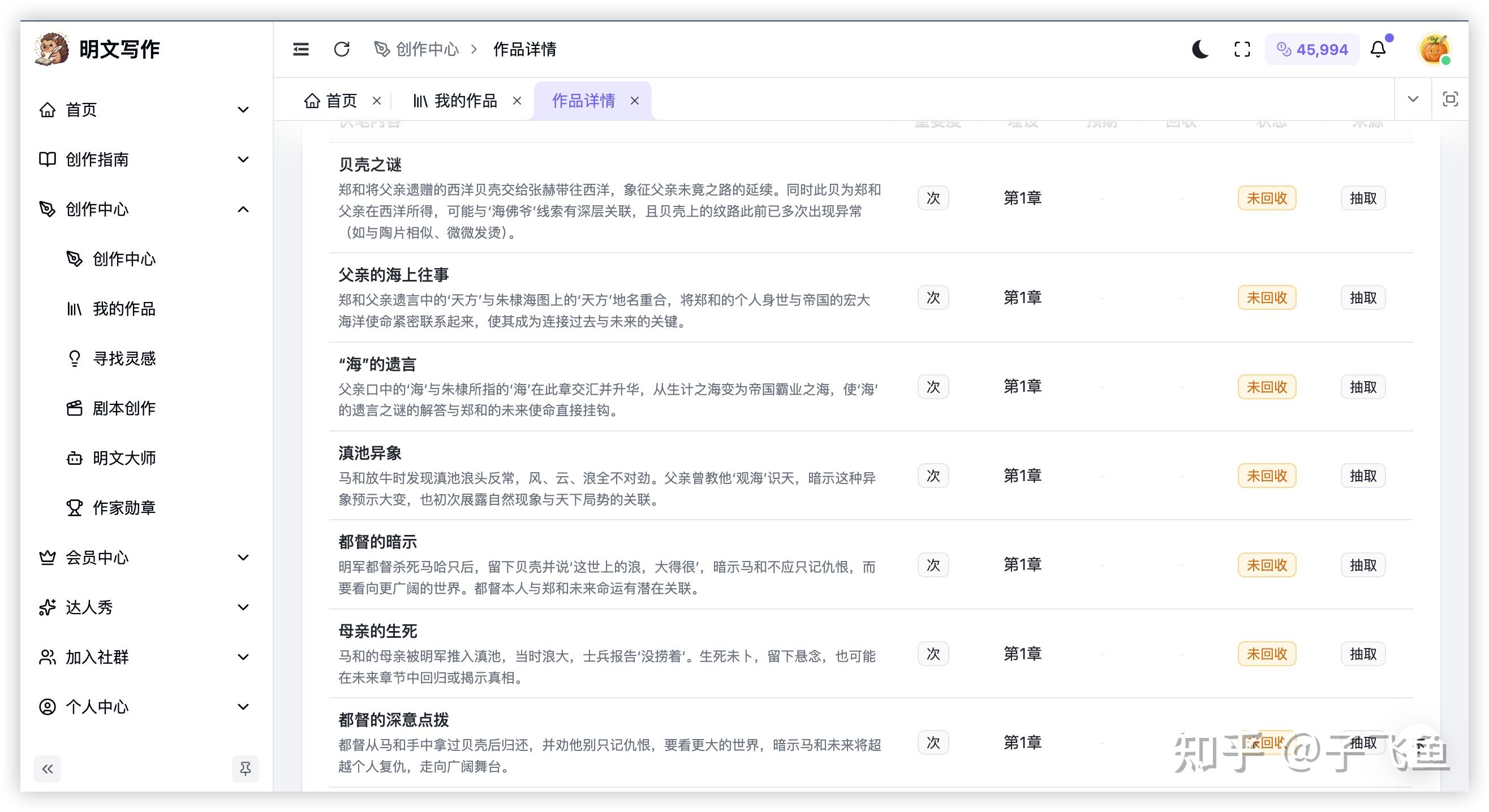Select the 都督的暗示 title
Viewport: 1489px width, 812px height.
click(377, 542)
